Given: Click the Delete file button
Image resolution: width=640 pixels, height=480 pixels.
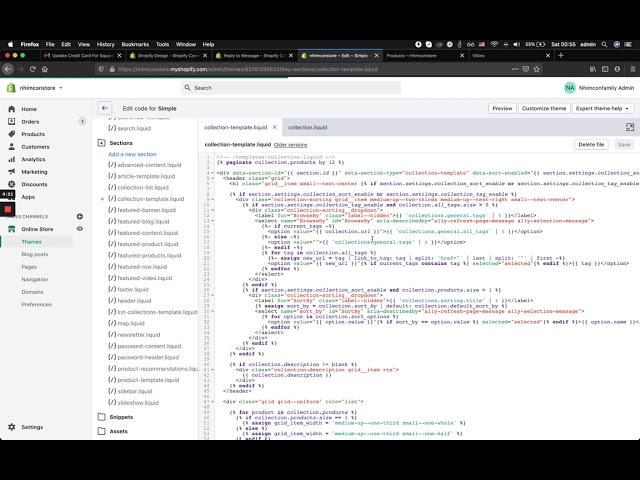Looking at the screenshot, I should [591, 144].
